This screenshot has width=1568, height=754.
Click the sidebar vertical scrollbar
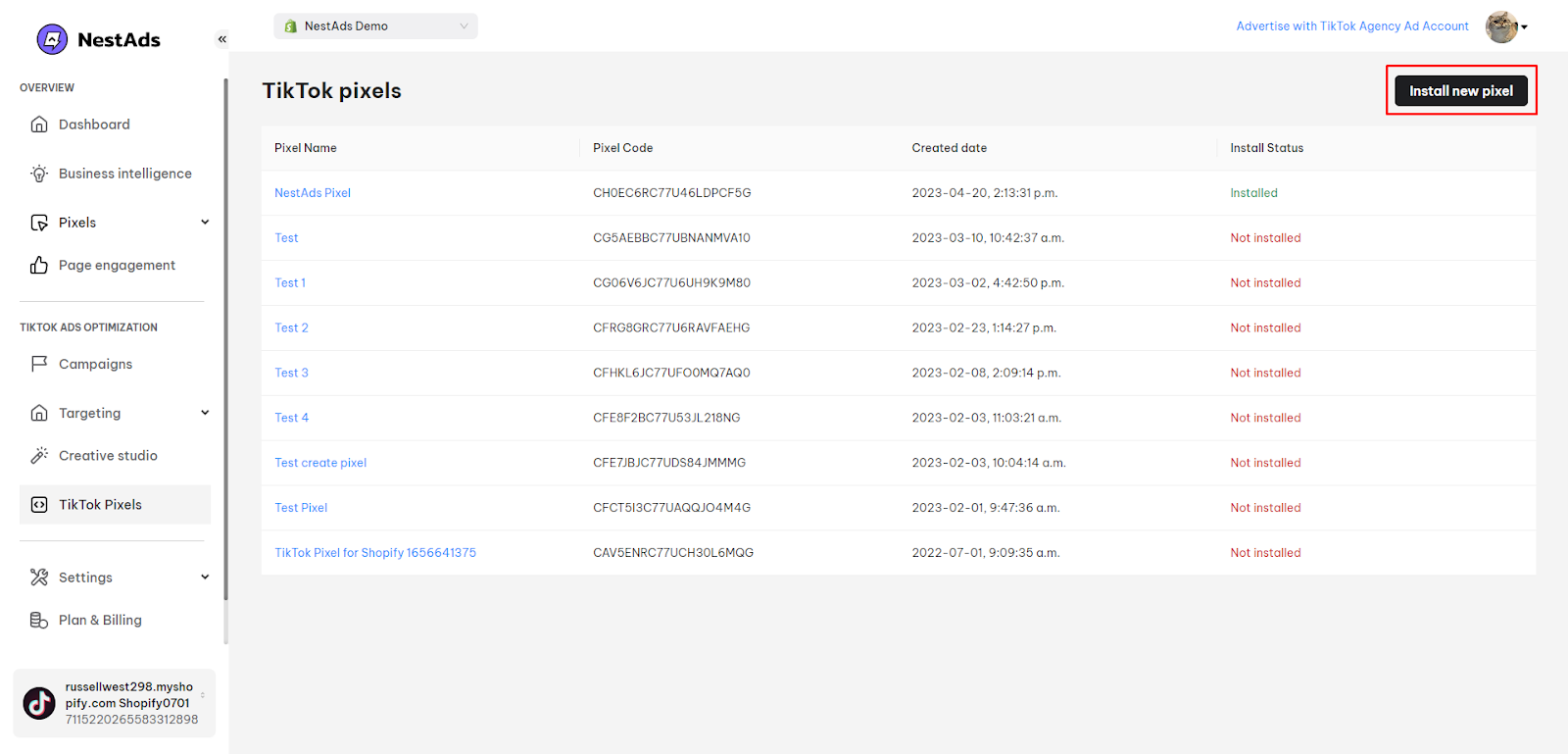226,338
